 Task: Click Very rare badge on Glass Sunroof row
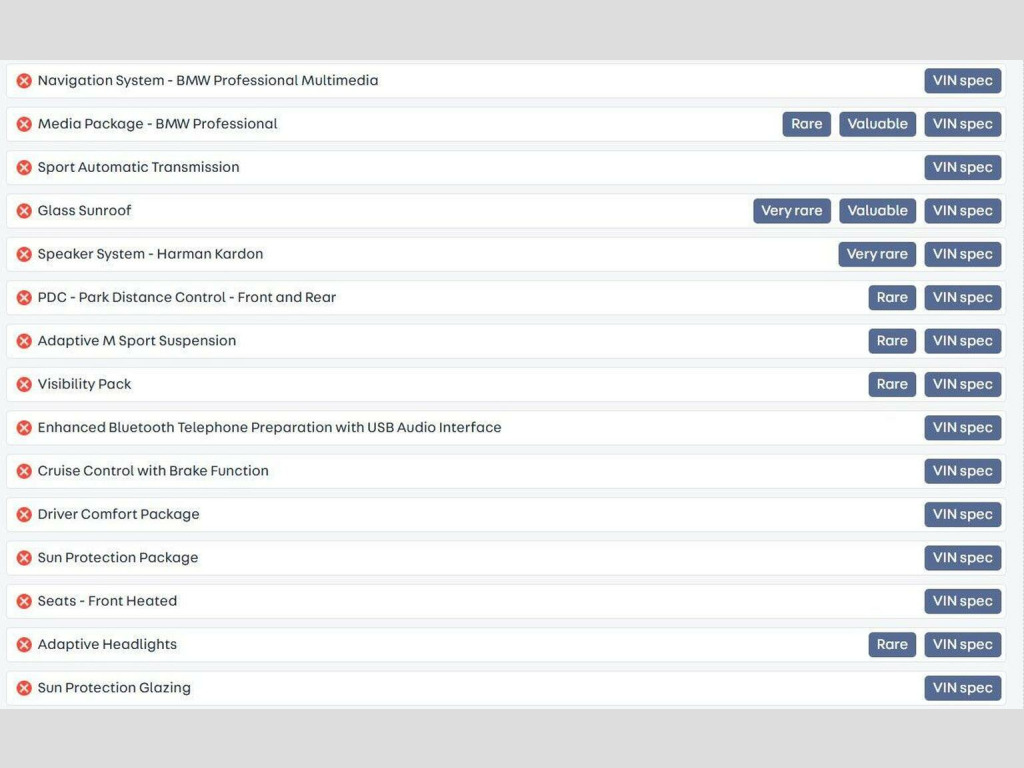click(x=791, y=211)
